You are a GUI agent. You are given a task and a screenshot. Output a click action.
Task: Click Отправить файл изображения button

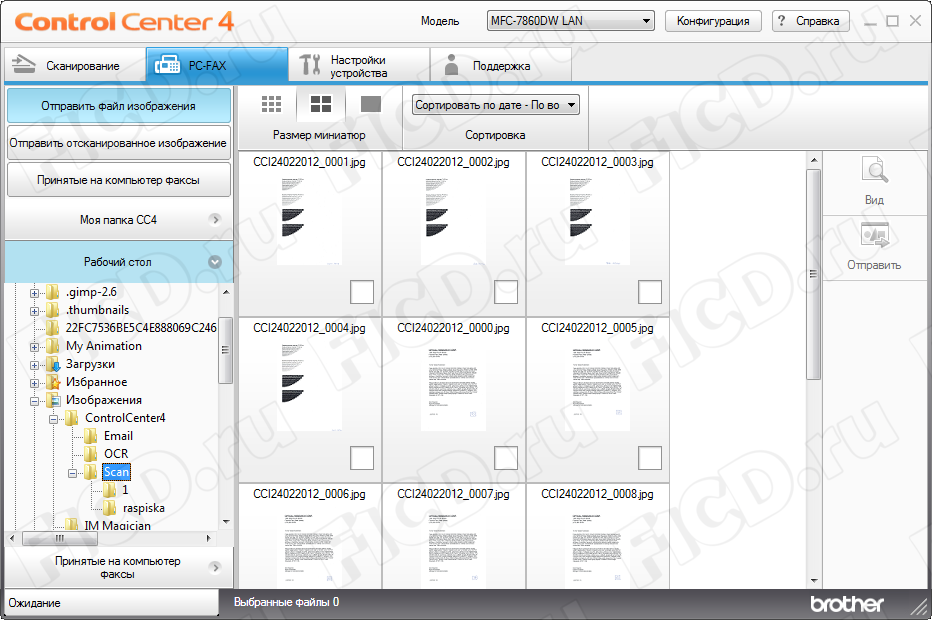(118, 106)
